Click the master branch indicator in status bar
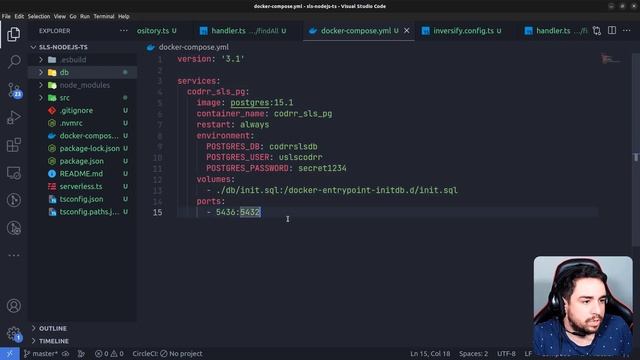The width and height of the screenshot is (640, 360). point(40,354)
